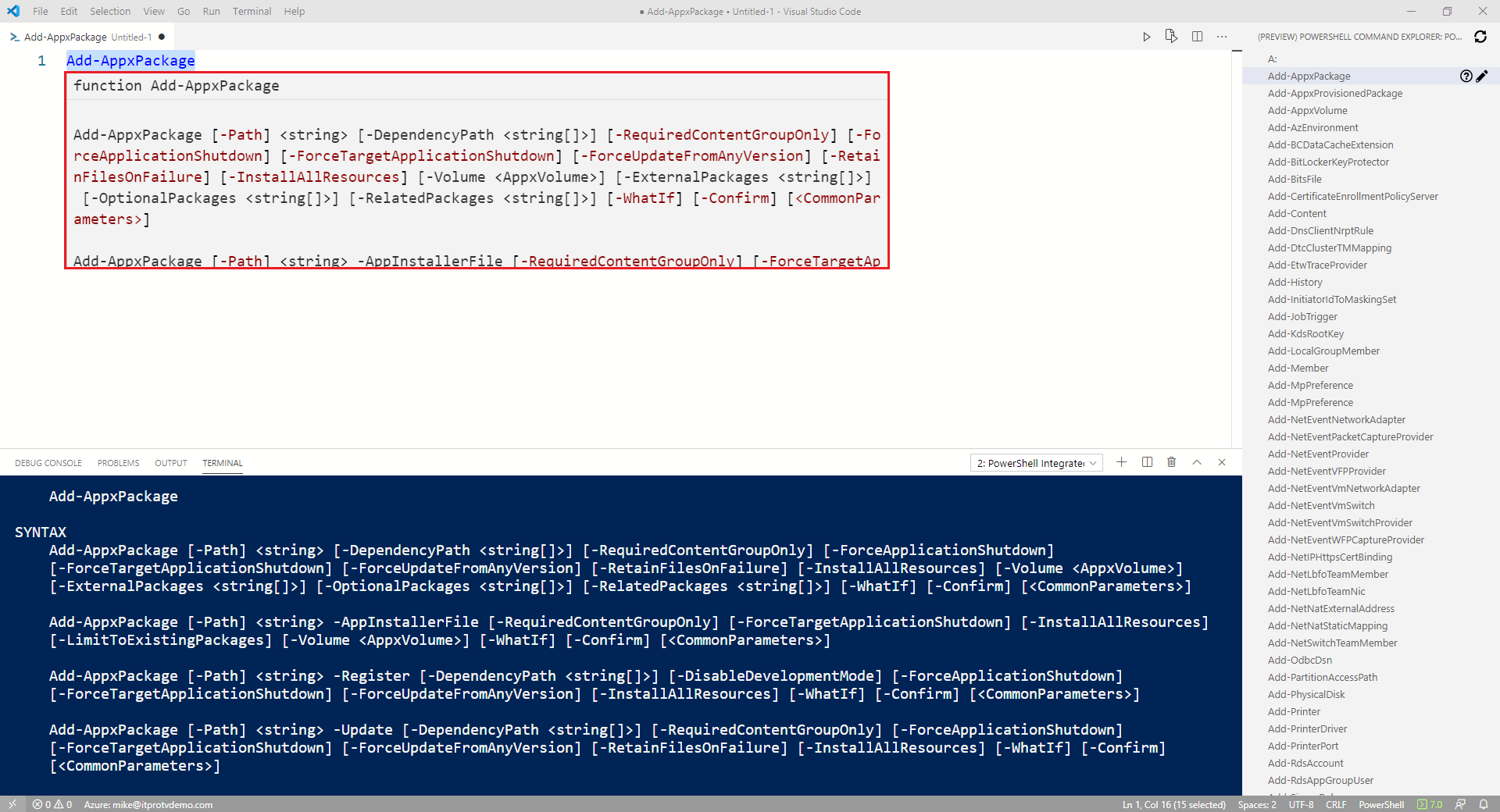Select Add-BitsFile in command explorer
Image resolution: width=1500 pixels, height=812 pixels.
1295,179
